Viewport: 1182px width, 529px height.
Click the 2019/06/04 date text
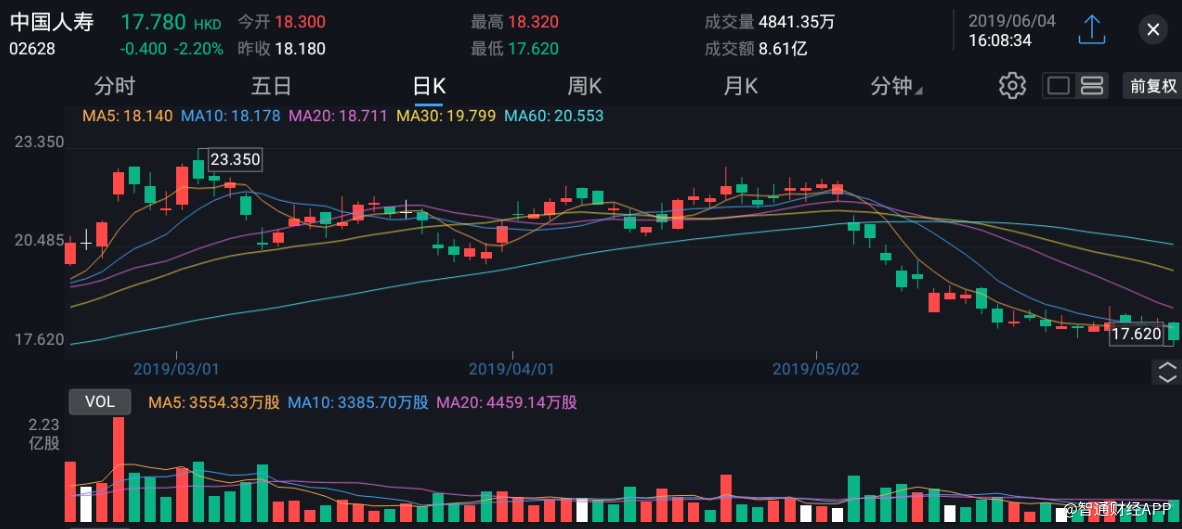(1012, 21)
